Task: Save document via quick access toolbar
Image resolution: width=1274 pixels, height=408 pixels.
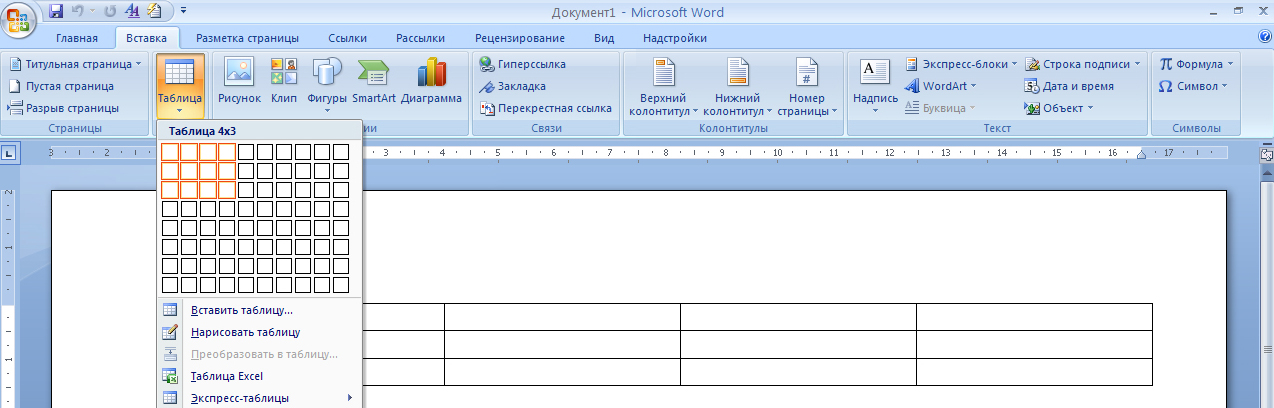Action: pos(56,12)
